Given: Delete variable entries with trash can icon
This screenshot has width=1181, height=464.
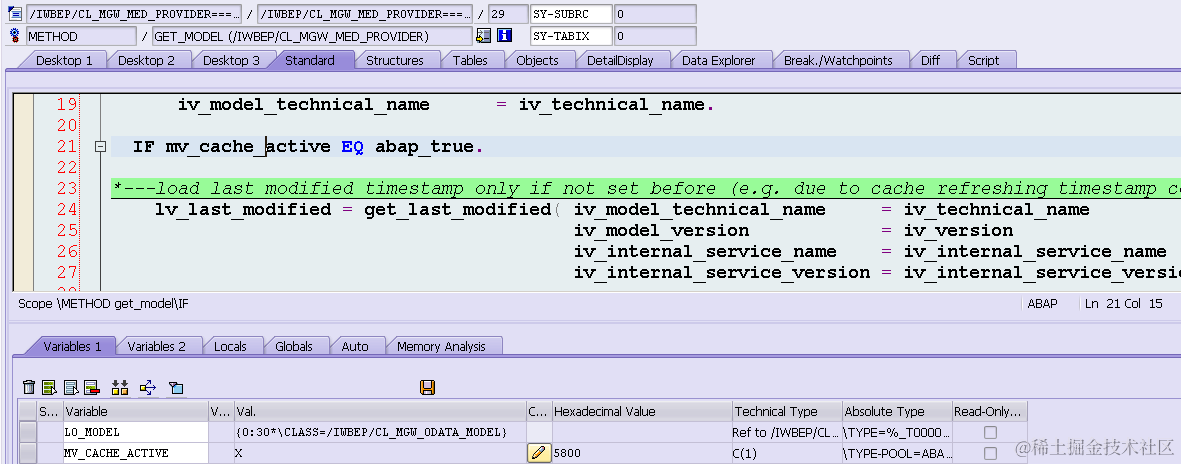Looking at the screenshot, I should point(29,387).
